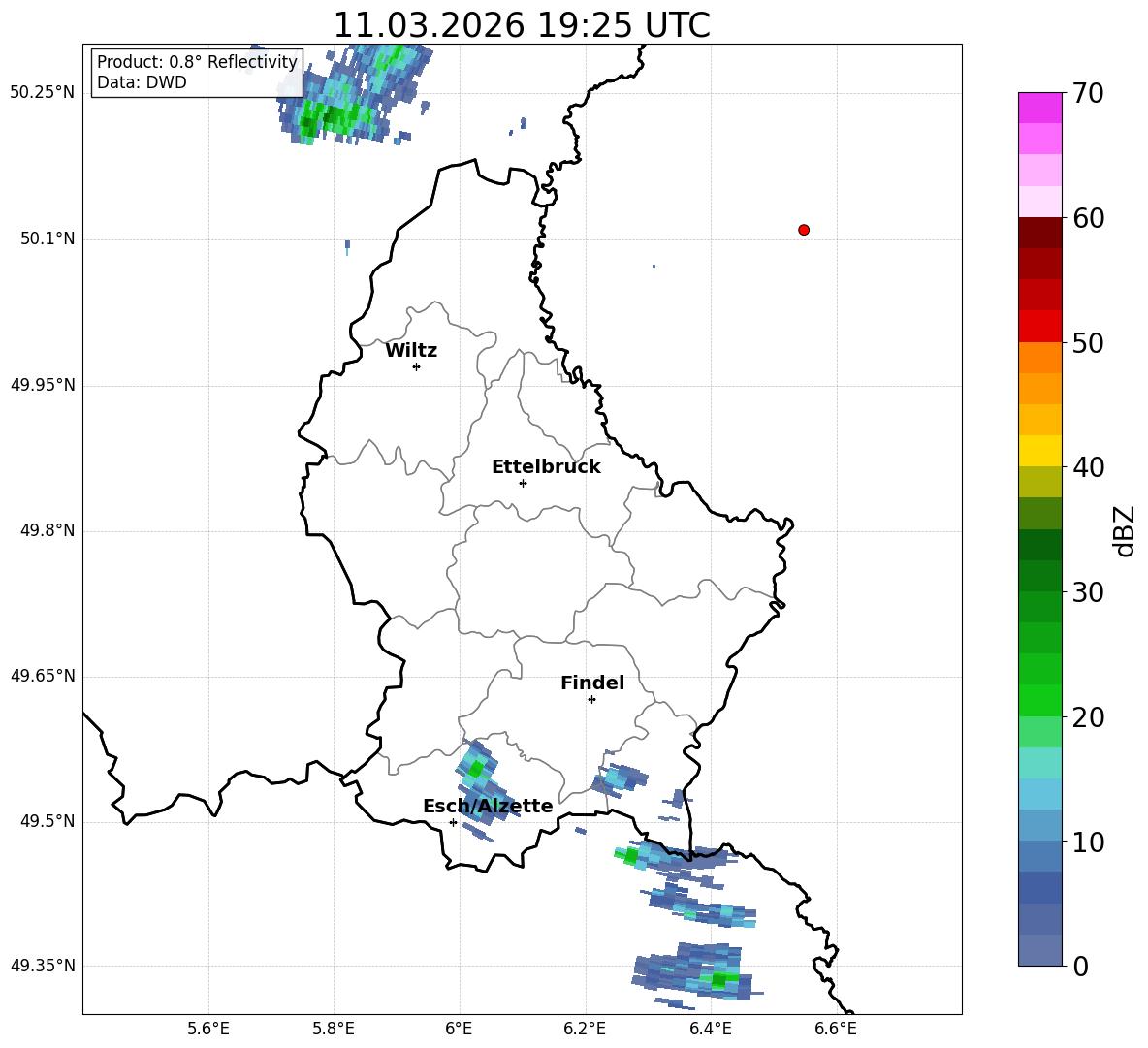Click the colorbar tick label 0
Screen dimensions: 1148x1048
click(1080, 967)
